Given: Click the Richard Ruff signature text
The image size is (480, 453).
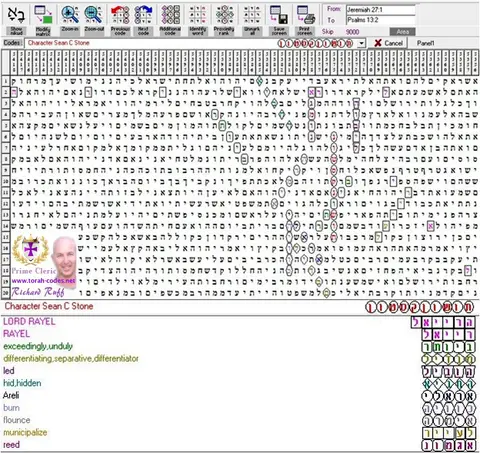Looking at the screenshot, I should click(x=38, y=292).
